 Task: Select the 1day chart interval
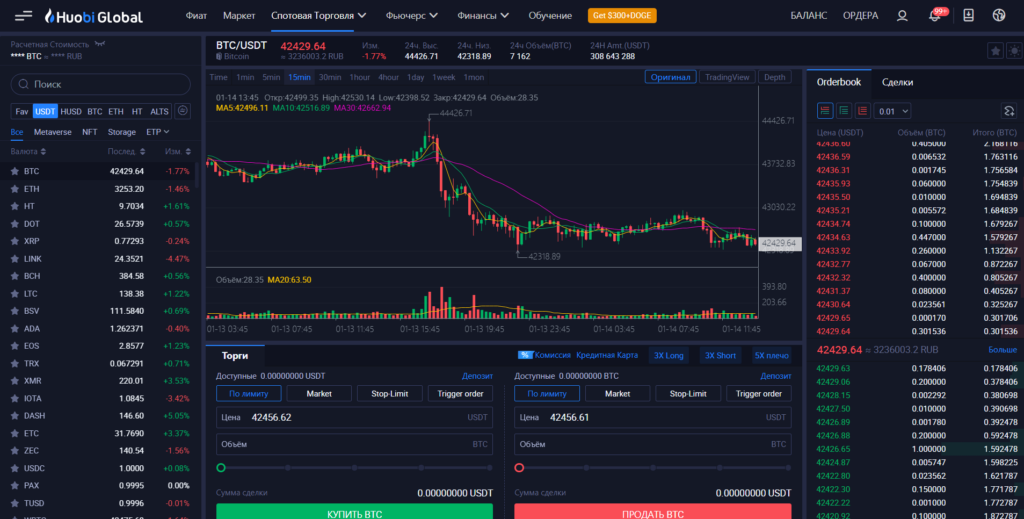[415, 77]
